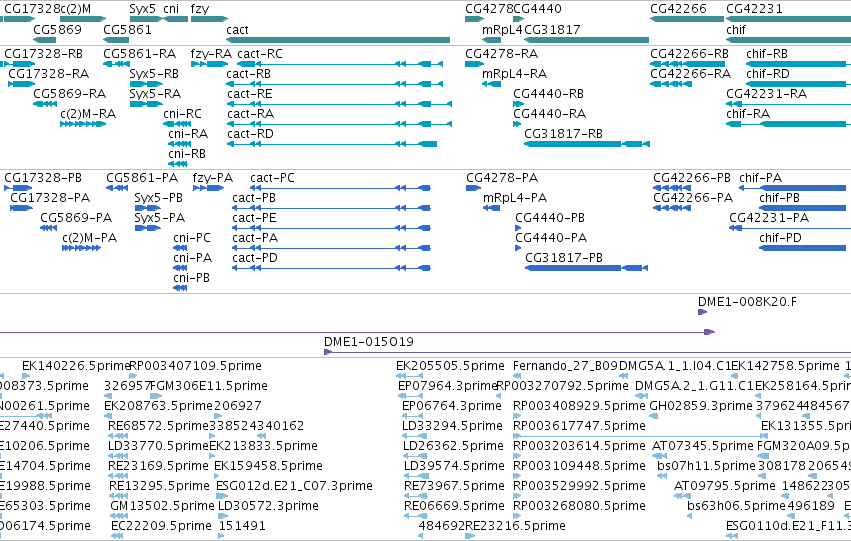Select the c(2)M-RA transcript

pyautogui.click(x=83, y=124)
